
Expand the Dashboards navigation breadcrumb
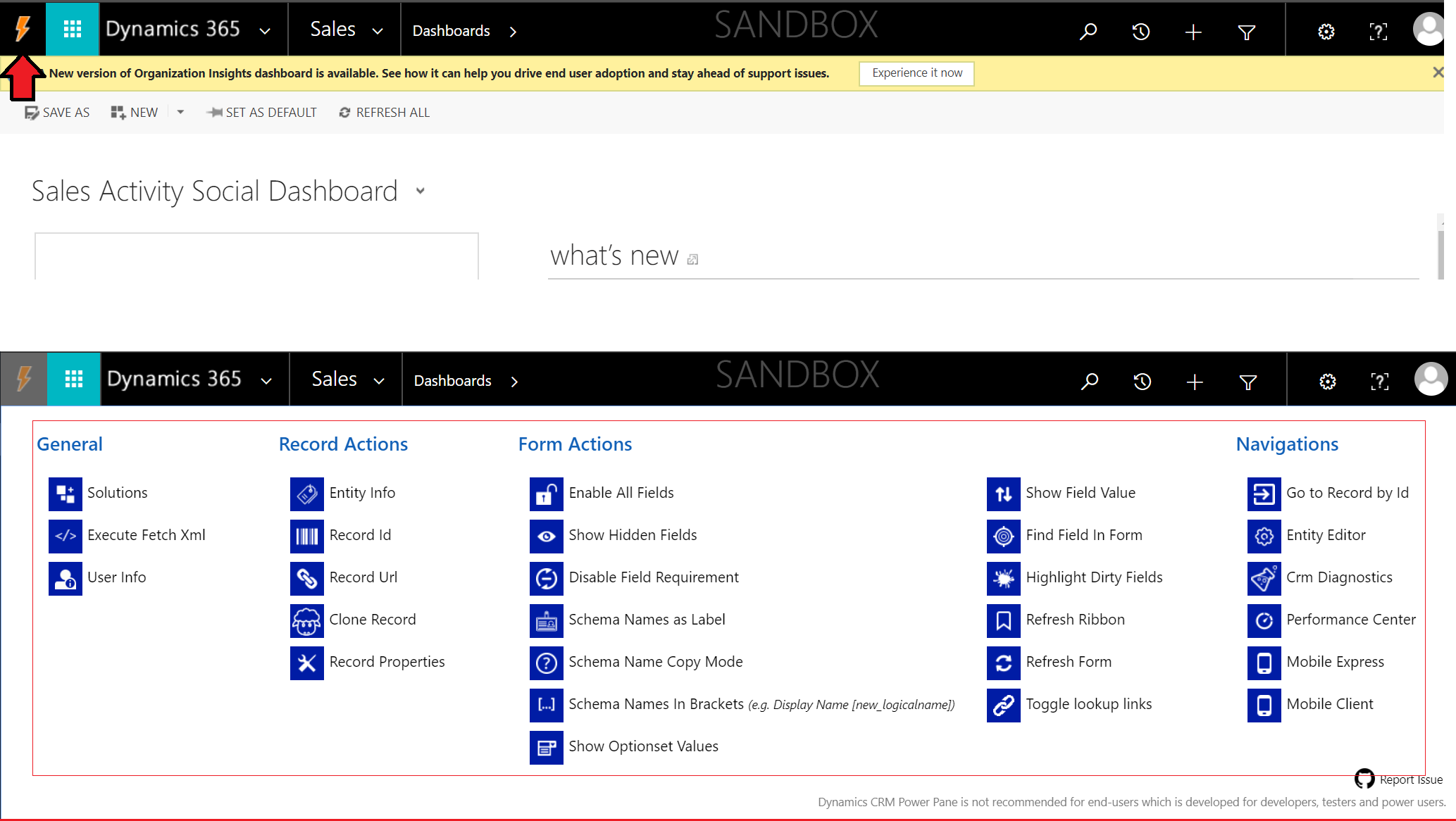tap(514, 30)
